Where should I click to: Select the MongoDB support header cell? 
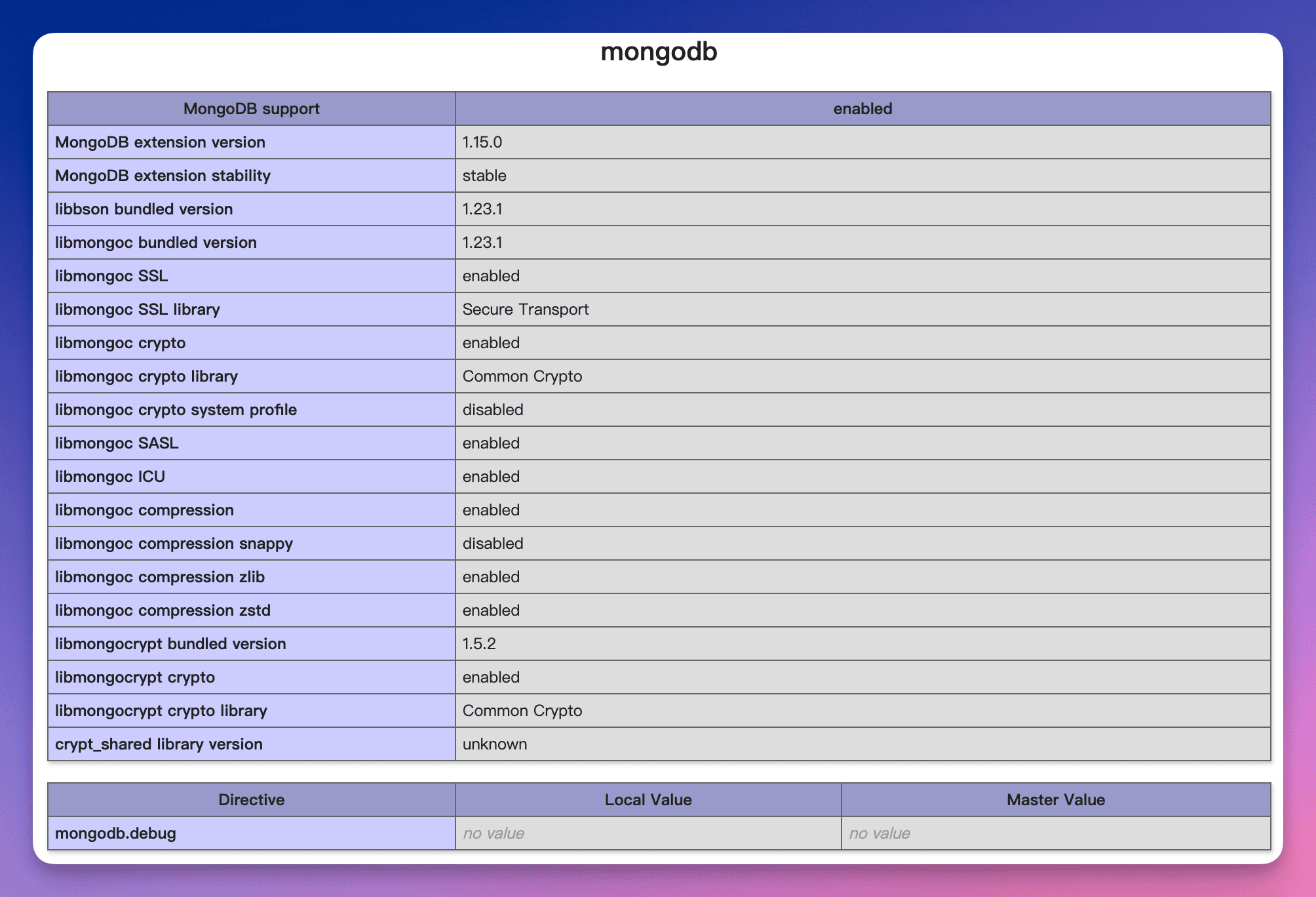(x=252, y=109)
